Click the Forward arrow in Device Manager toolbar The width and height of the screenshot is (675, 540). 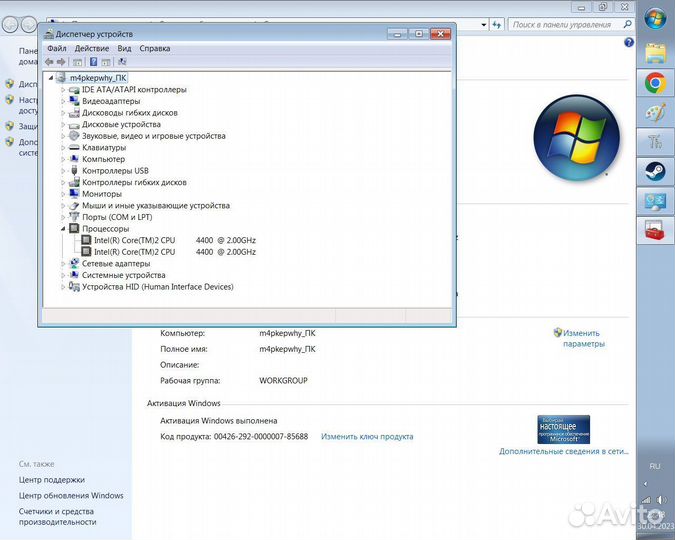[61, 62]
